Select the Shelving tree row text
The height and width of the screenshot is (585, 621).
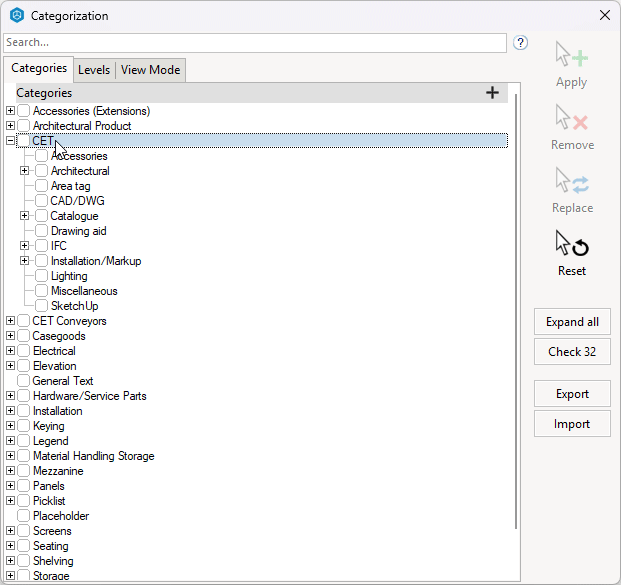point(53,561)
